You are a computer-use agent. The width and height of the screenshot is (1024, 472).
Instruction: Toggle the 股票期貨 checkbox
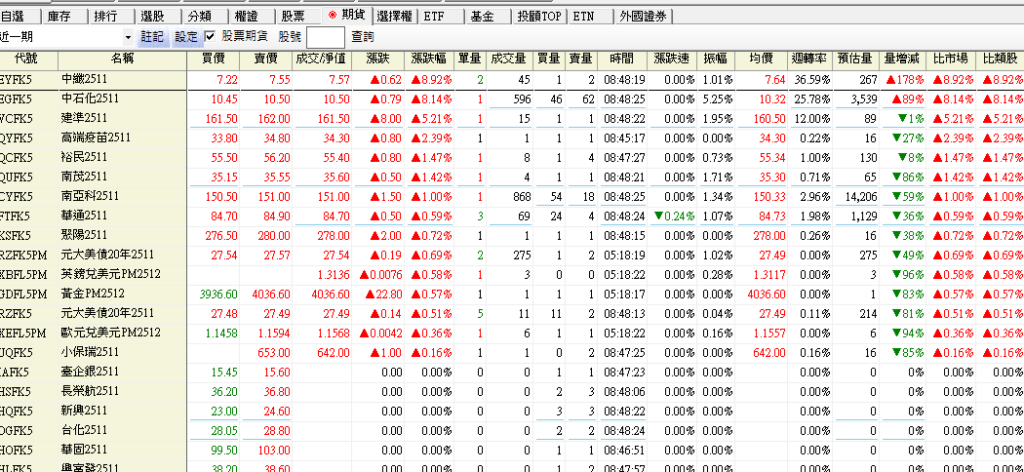(210, 36)
